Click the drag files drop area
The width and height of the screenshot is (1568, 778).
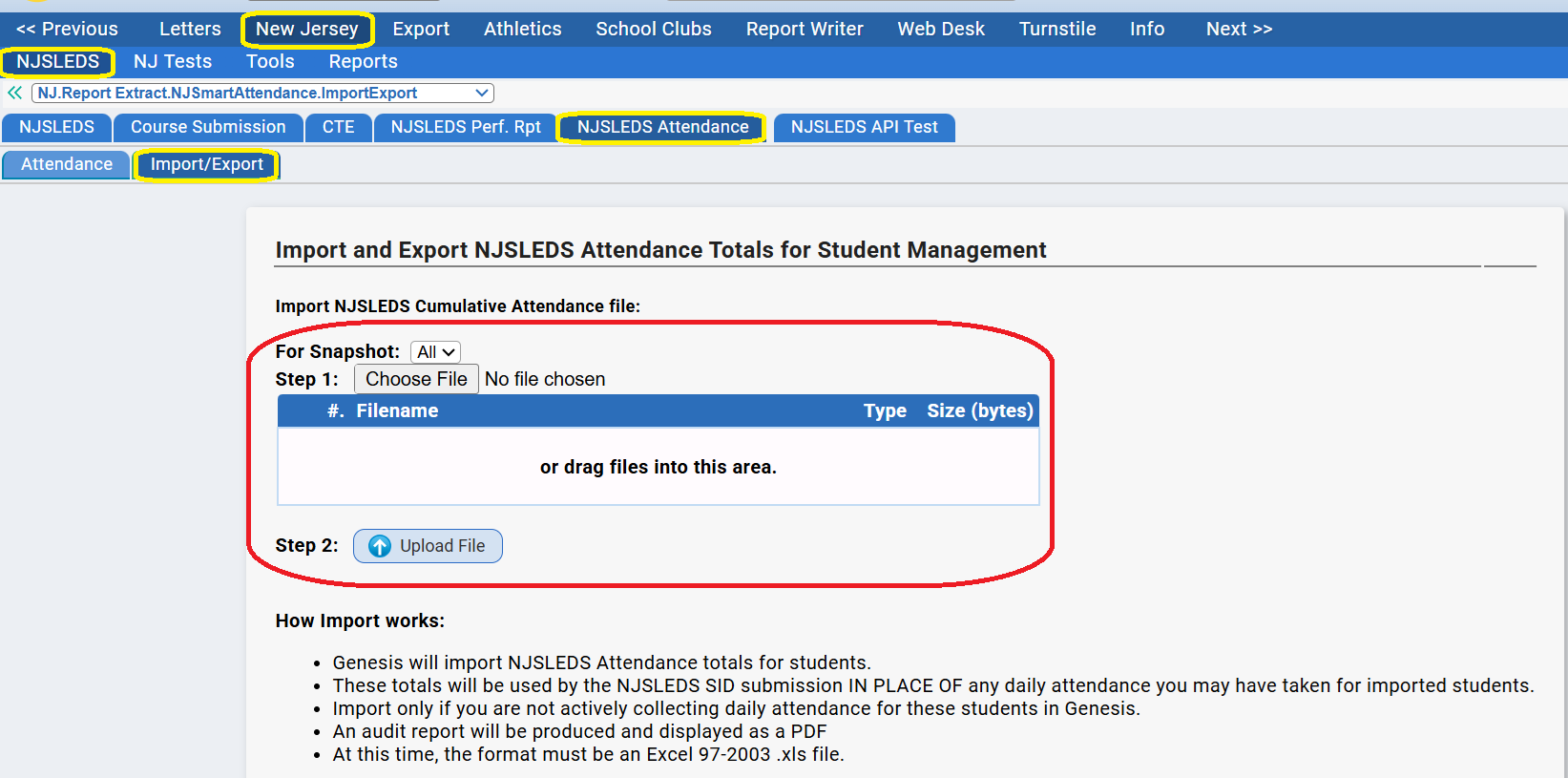tap(659, 467)
